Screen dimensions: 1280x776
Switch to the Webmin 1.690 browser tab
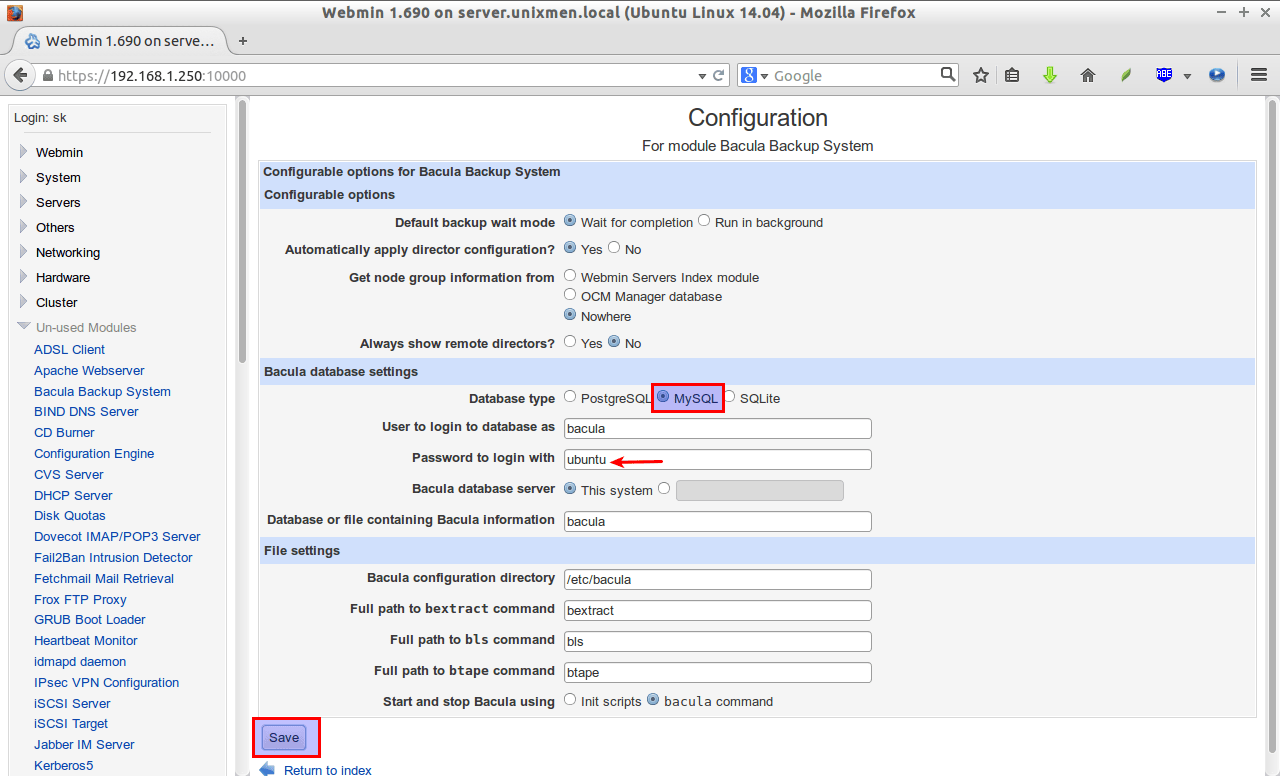(120, 41)
